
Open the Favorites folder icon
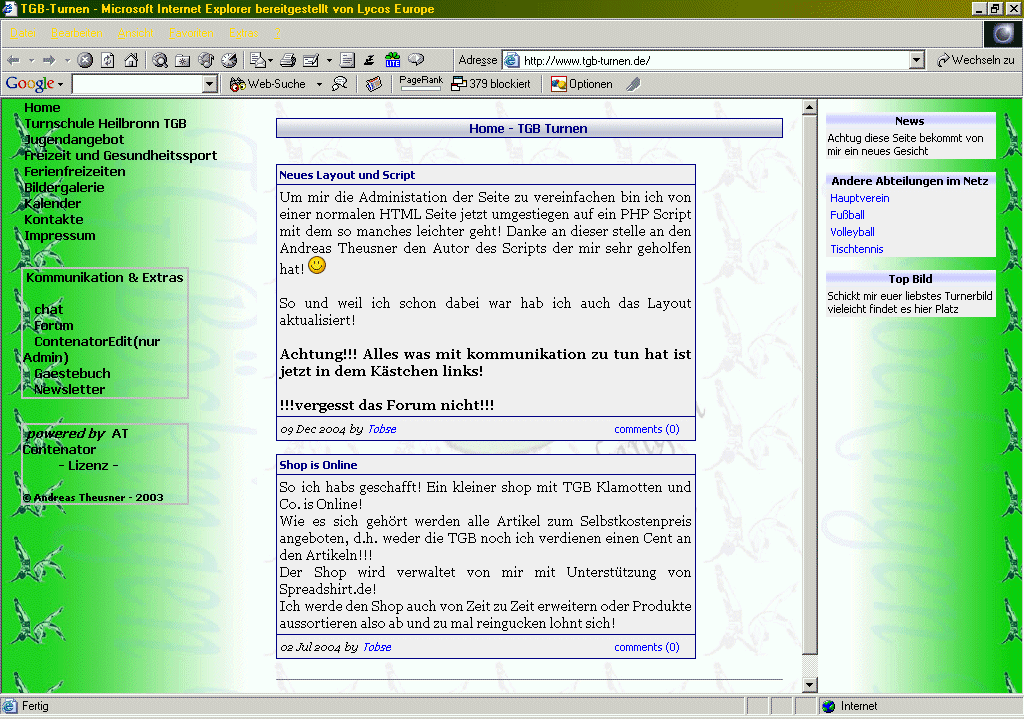click(x=183, y=60)
